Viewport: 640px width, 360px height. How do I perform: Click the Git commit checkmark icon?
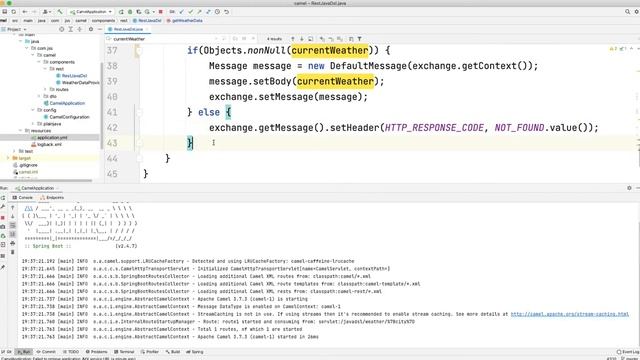tap(191, 12)
